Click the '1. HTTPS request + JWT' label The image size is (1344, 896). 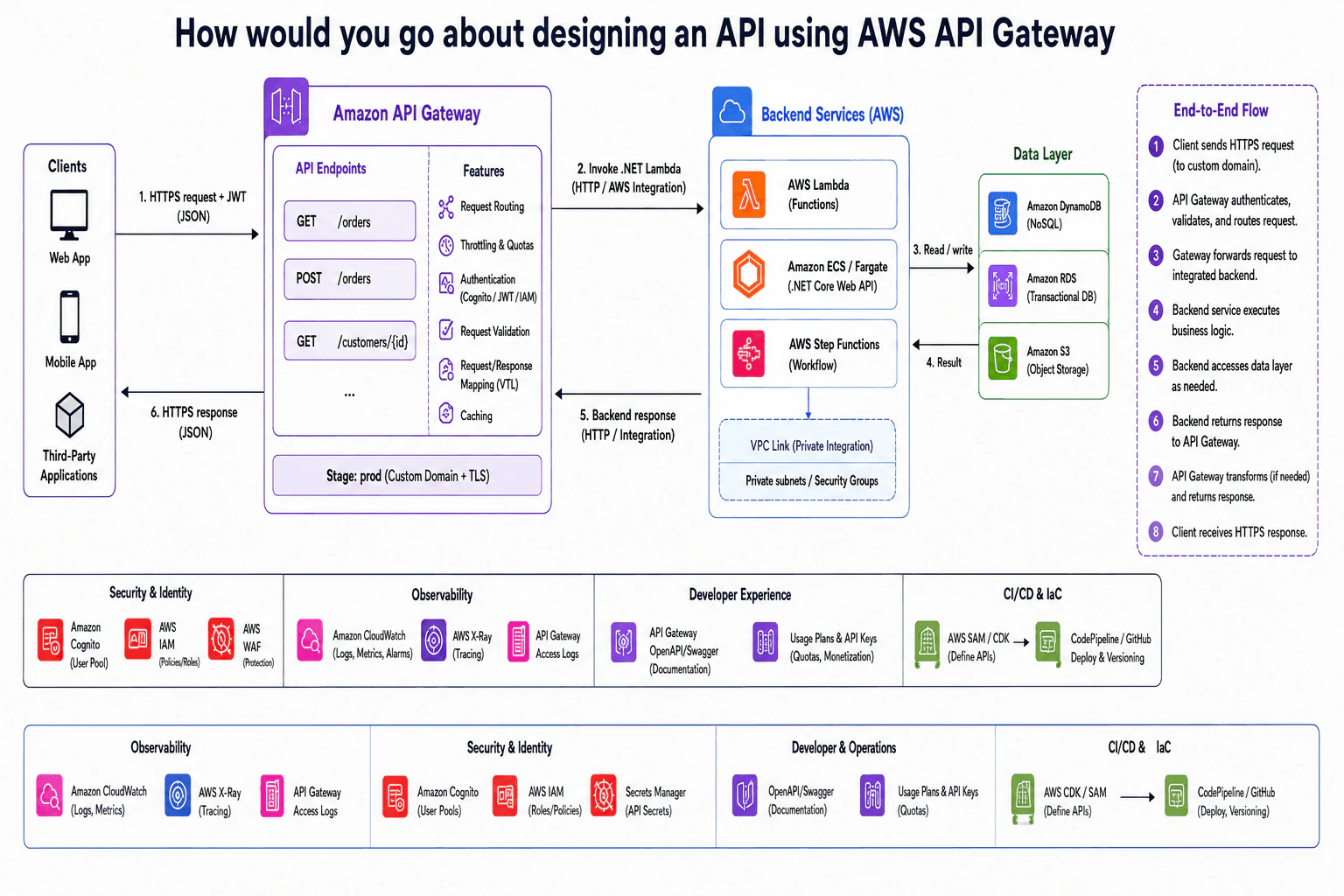pos(193,206)
